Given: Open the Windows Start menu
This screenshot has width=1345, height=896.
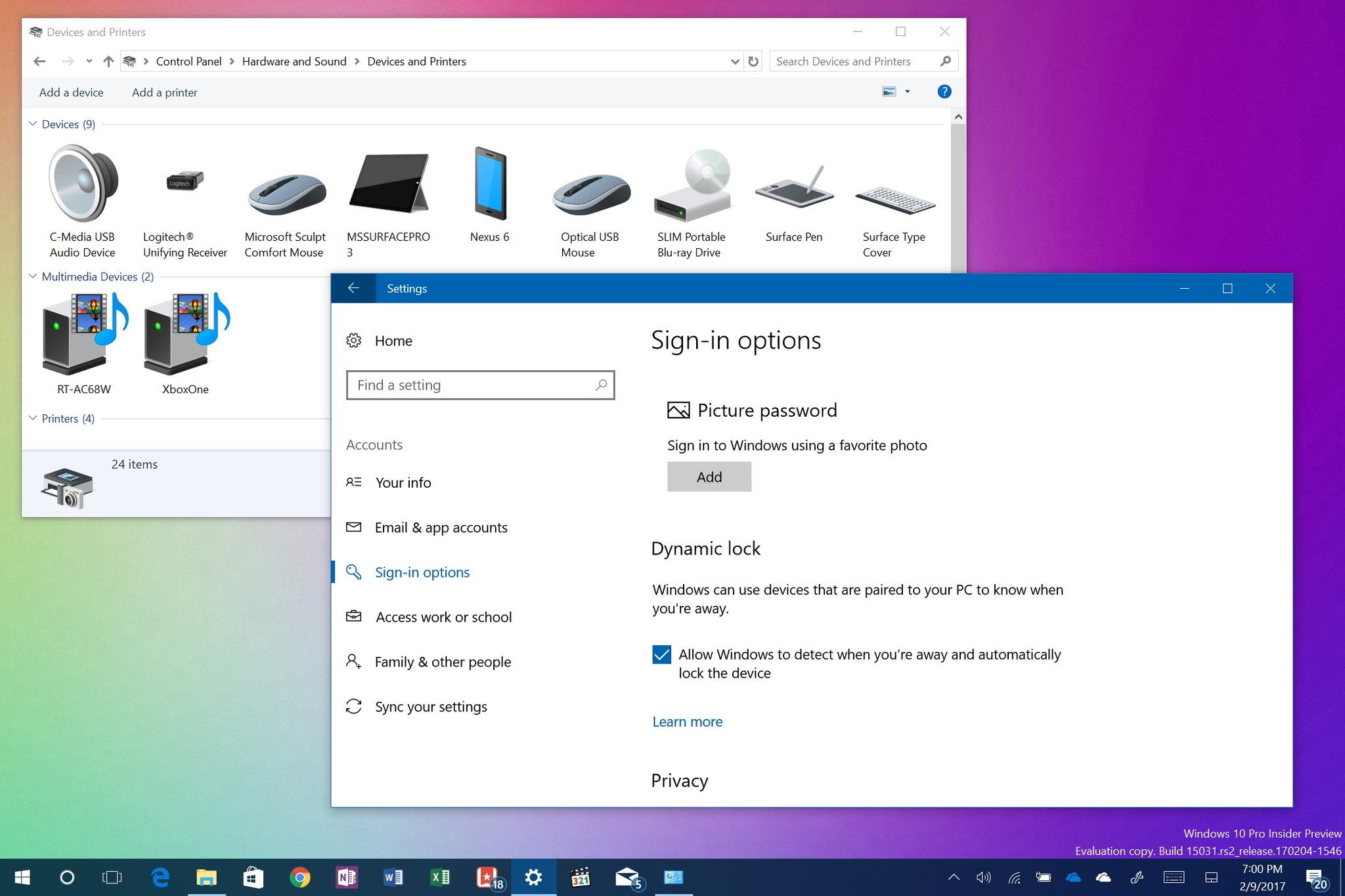Looking at the screenshot, I should pos(22,878).
